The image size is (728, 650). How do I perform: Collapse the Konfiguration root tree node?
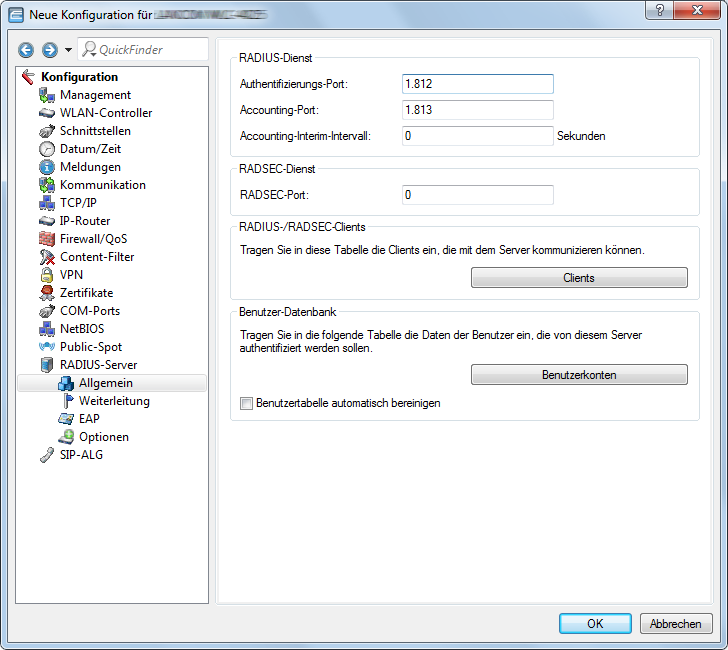(28, 77)
